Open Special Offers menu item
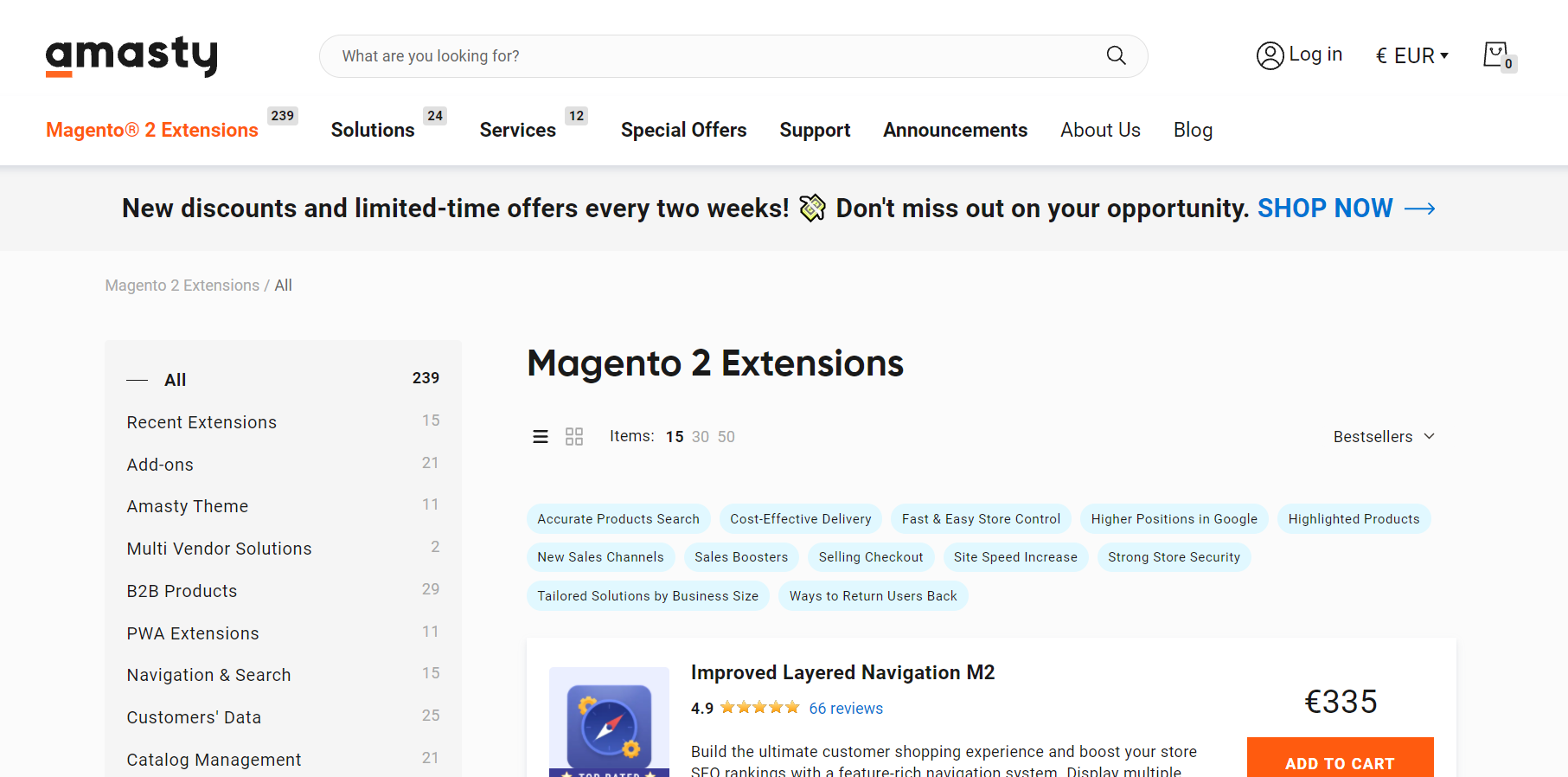Screen dimensions: 1568x777 (683, 130)
